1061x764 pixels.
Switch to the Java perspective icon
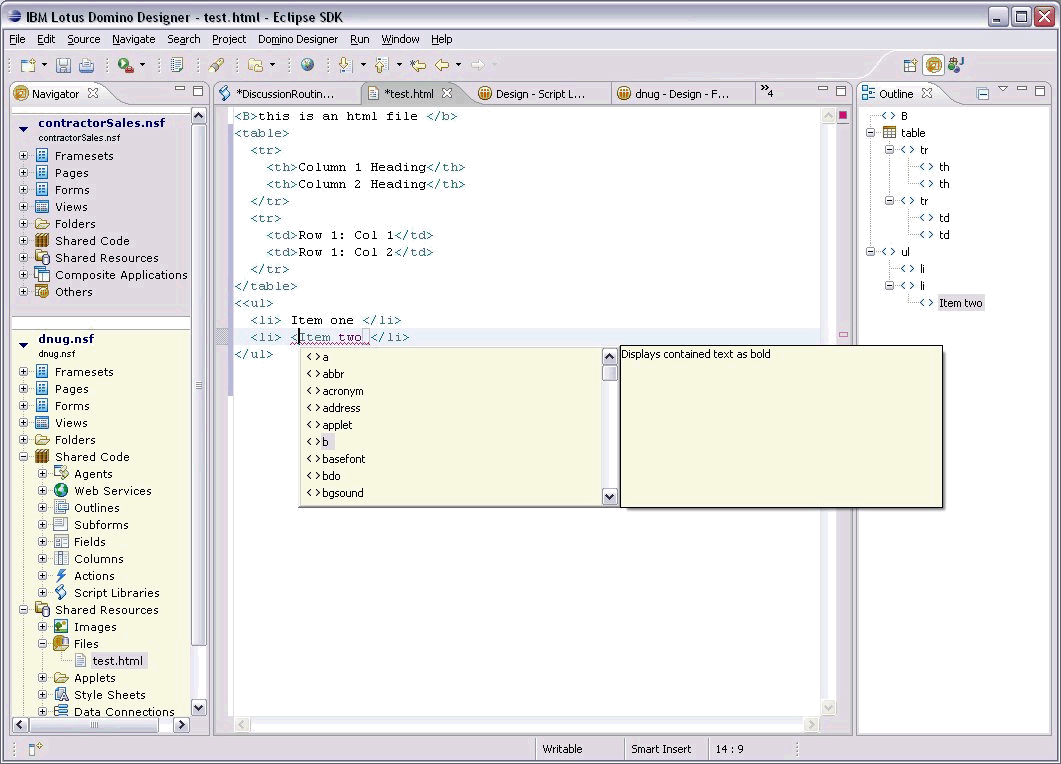point(956,65)
